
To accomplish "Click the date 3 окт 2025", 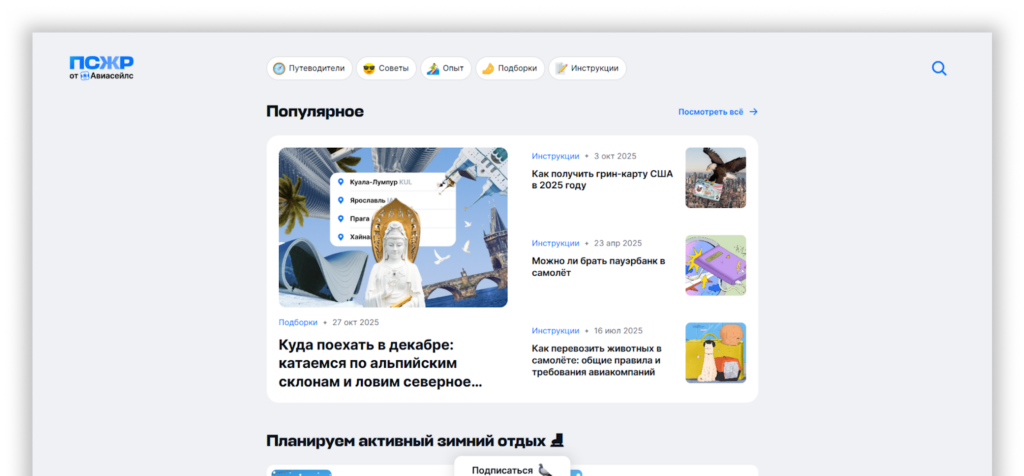I will point(615,156).
